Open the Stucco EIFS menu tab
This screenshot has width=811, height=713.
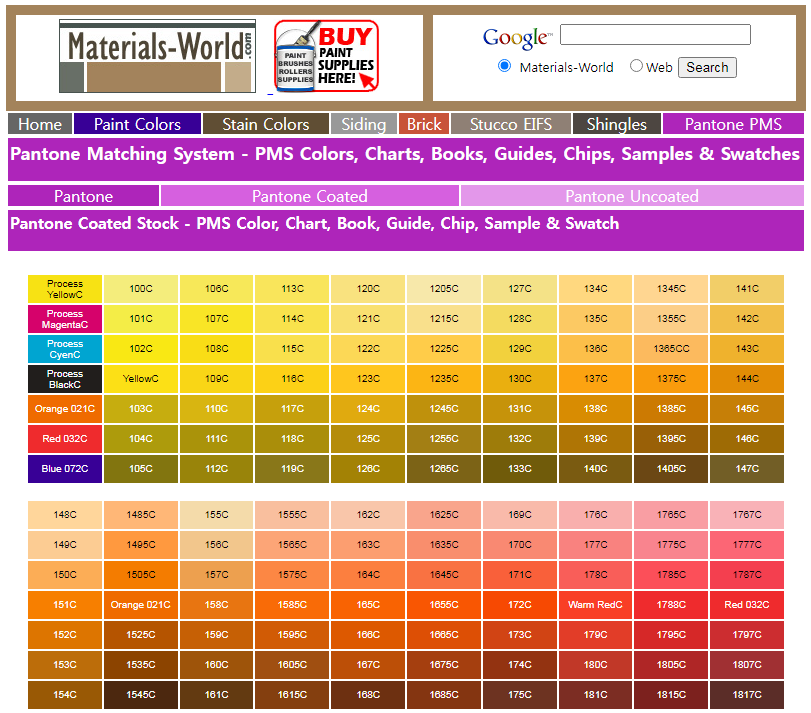tap(510, 124)
